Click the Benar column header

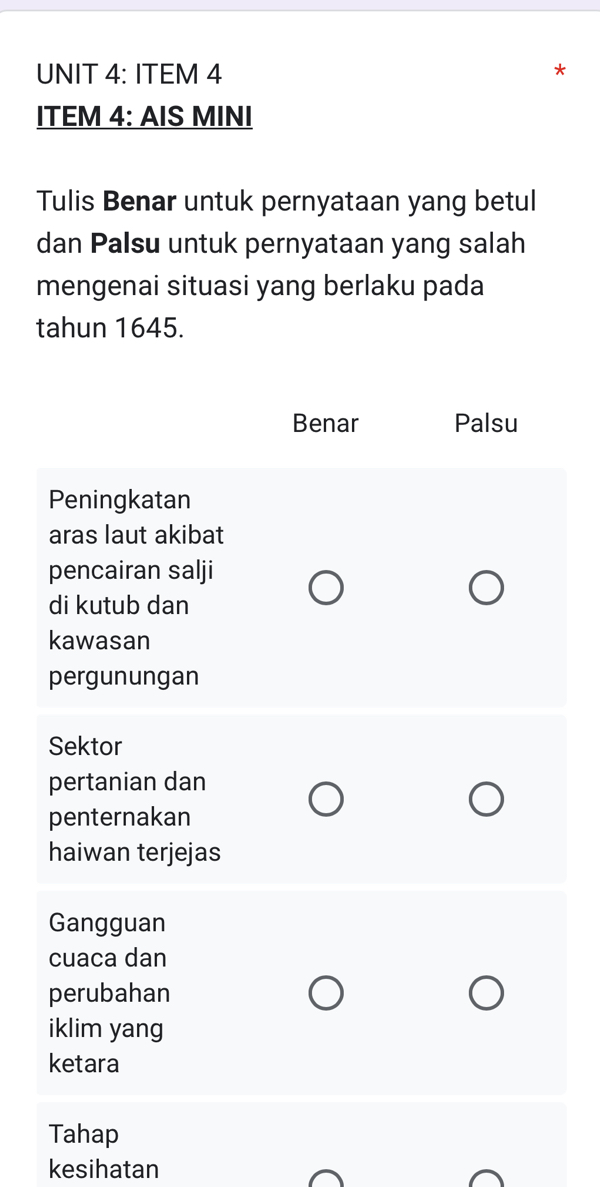click(325, 423)
